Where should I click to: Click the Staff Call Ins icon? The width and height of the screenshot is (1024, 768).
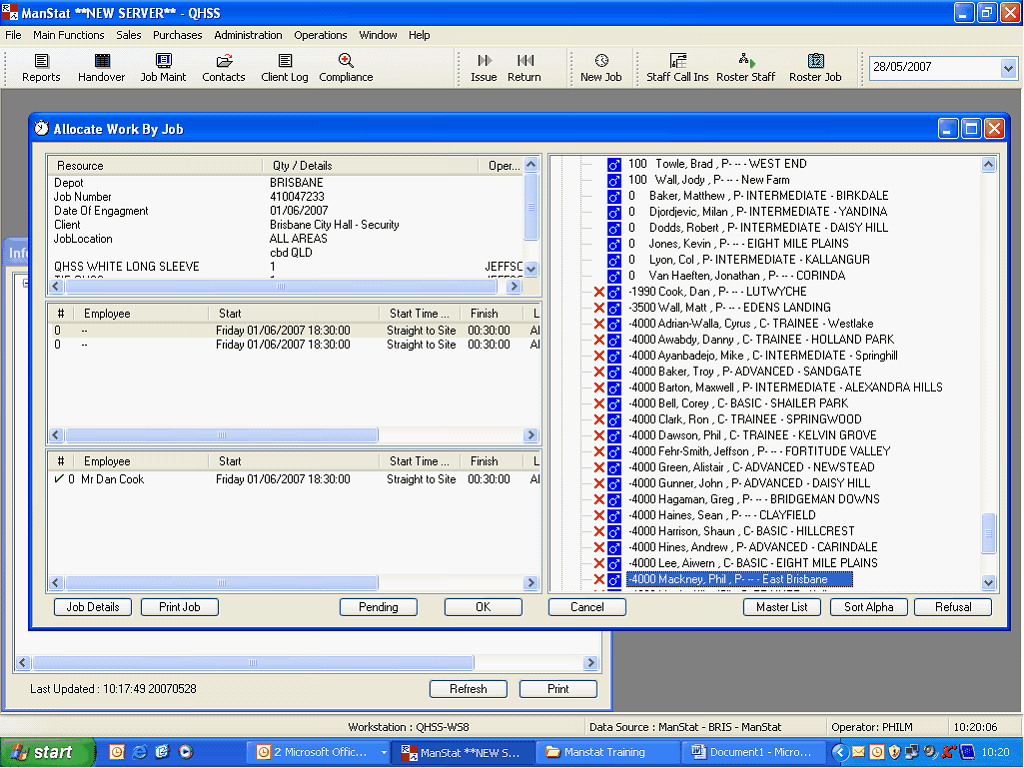[677, 62]
